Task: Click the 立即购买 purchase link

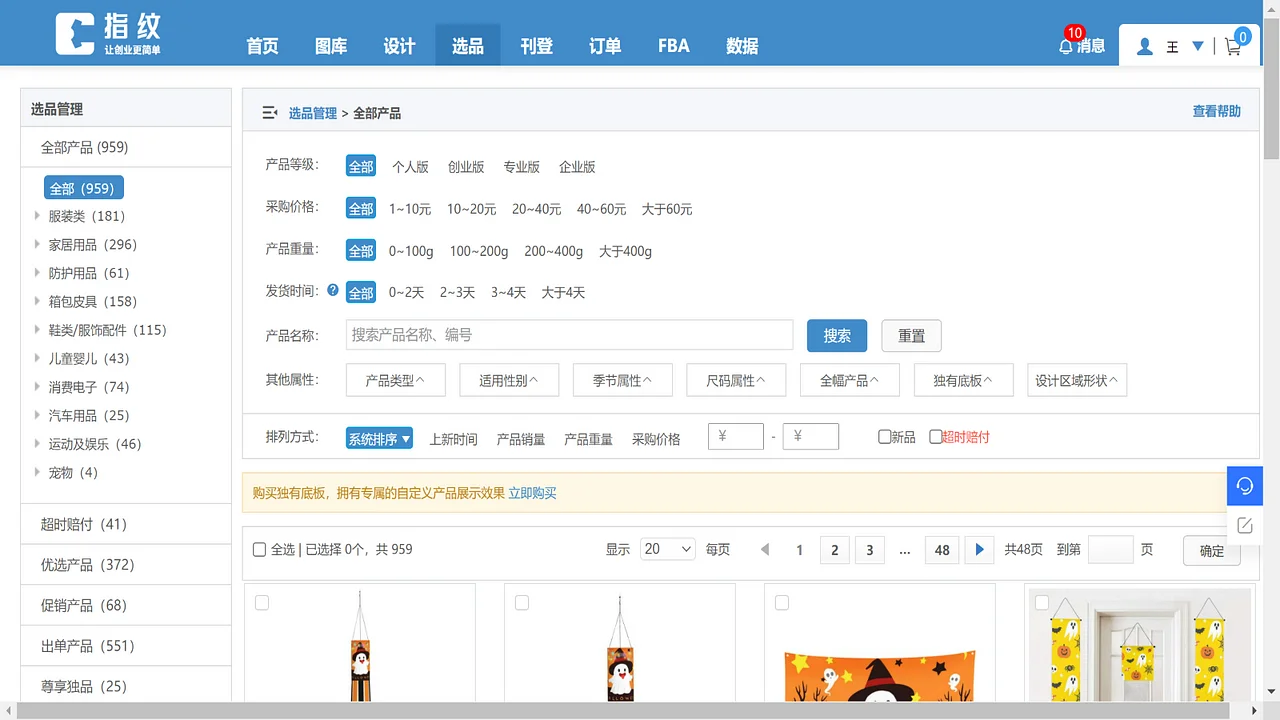Action: (532, 493)
